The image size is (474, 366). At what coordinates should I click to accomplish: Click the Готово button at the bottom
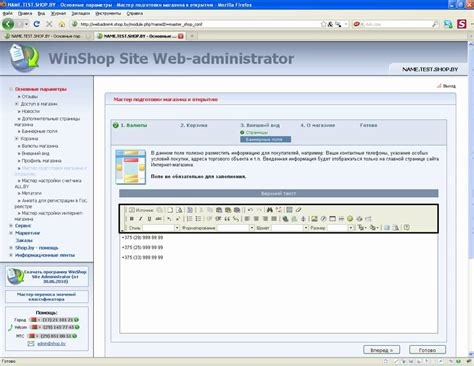coord(427,350)
